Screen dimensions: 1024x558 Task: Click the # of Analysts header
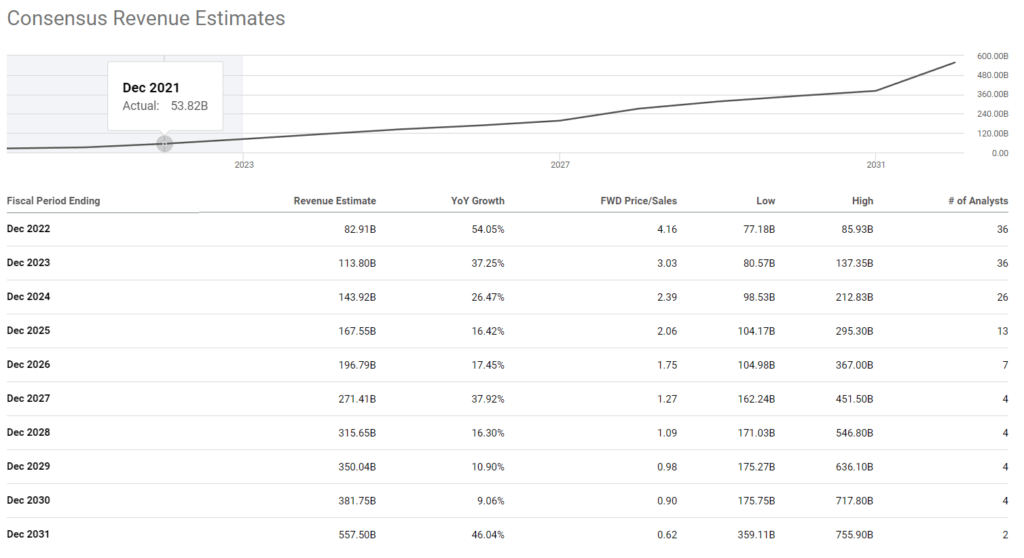click(978, 201)
